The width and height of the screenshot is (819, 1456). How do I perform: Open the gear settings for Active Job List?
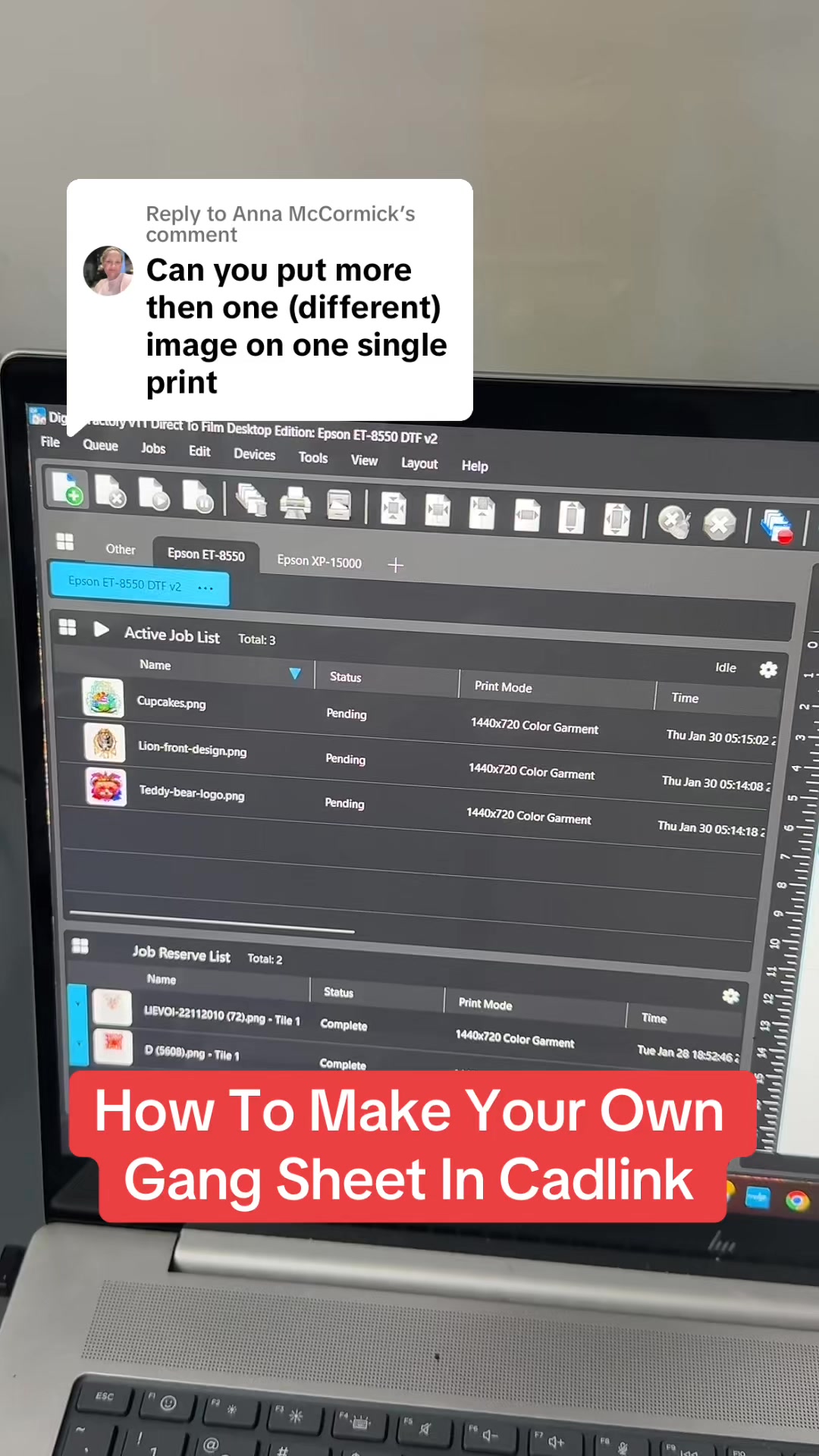(x=768, y=670)
